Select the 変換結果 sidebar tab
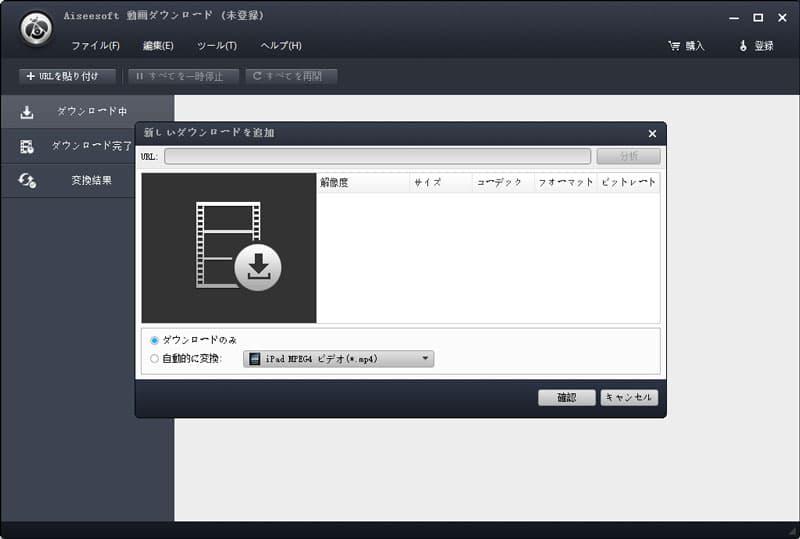The height and width of the screenshot is (539, 800). coord(68,180)
